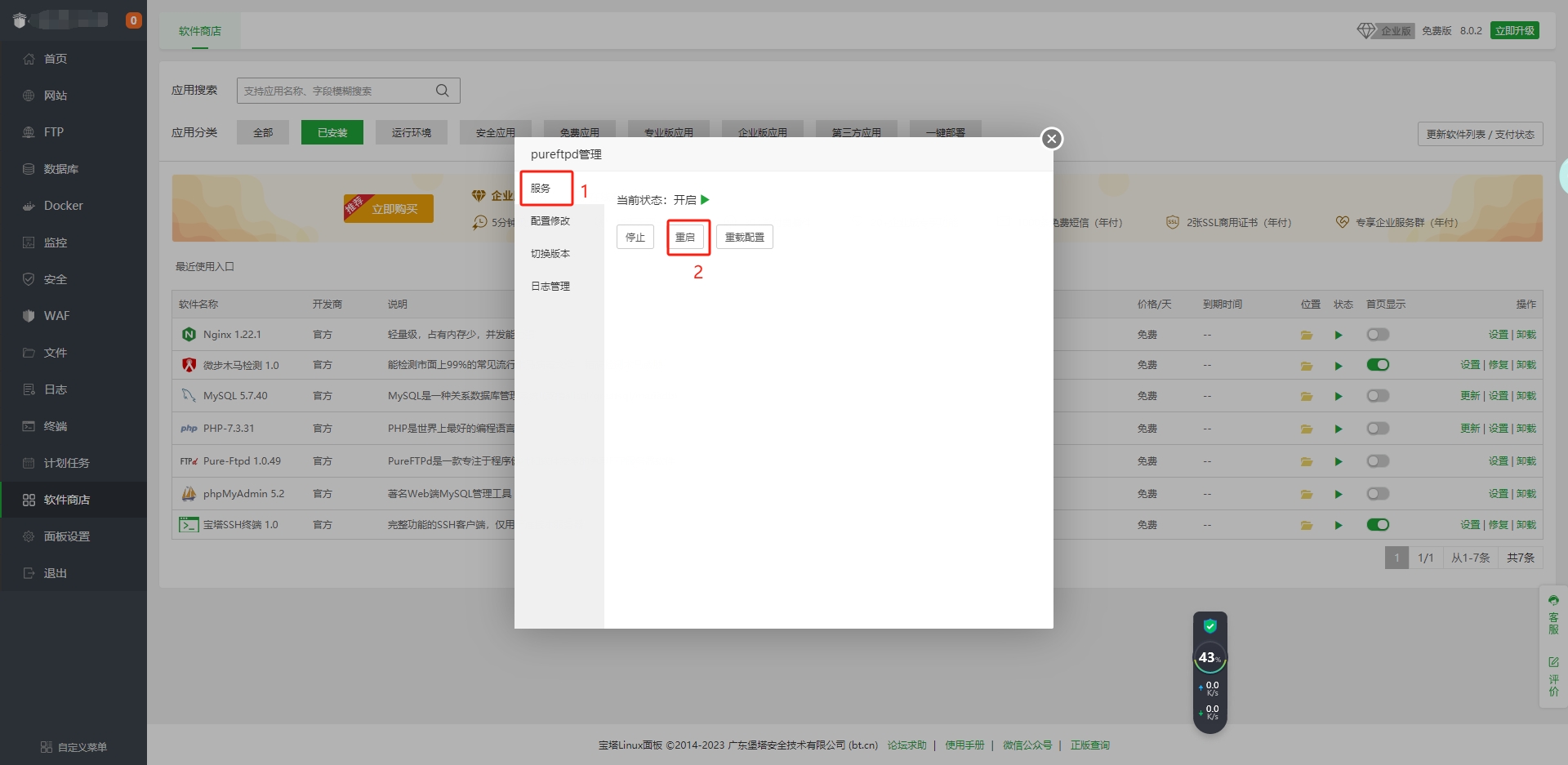The image size is (1568, 765).
Task: Open the 软件商店 sidebar item
Action: click(x=73, y=500)
